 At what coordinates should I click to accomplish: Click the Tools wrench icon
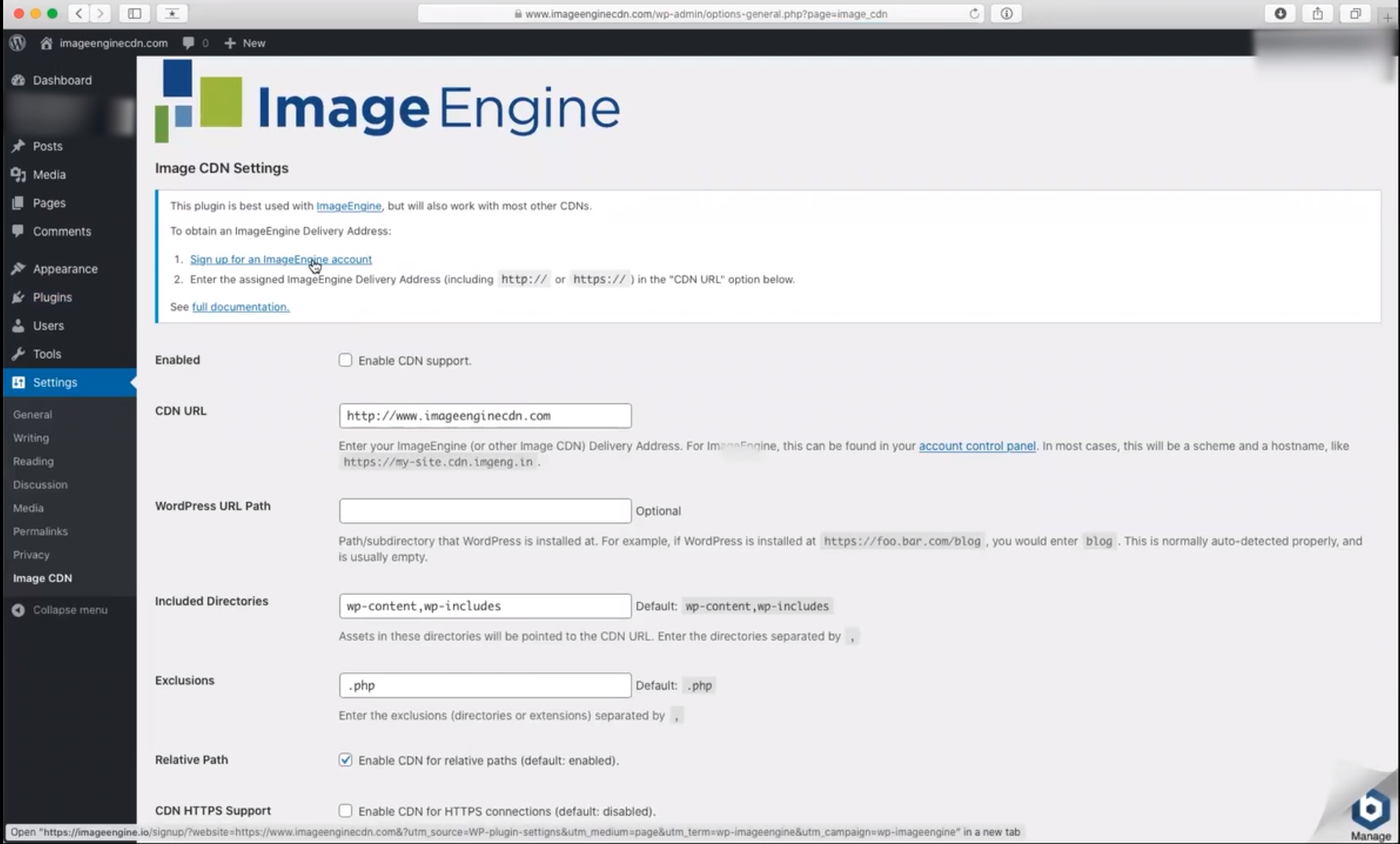(18, 353)
